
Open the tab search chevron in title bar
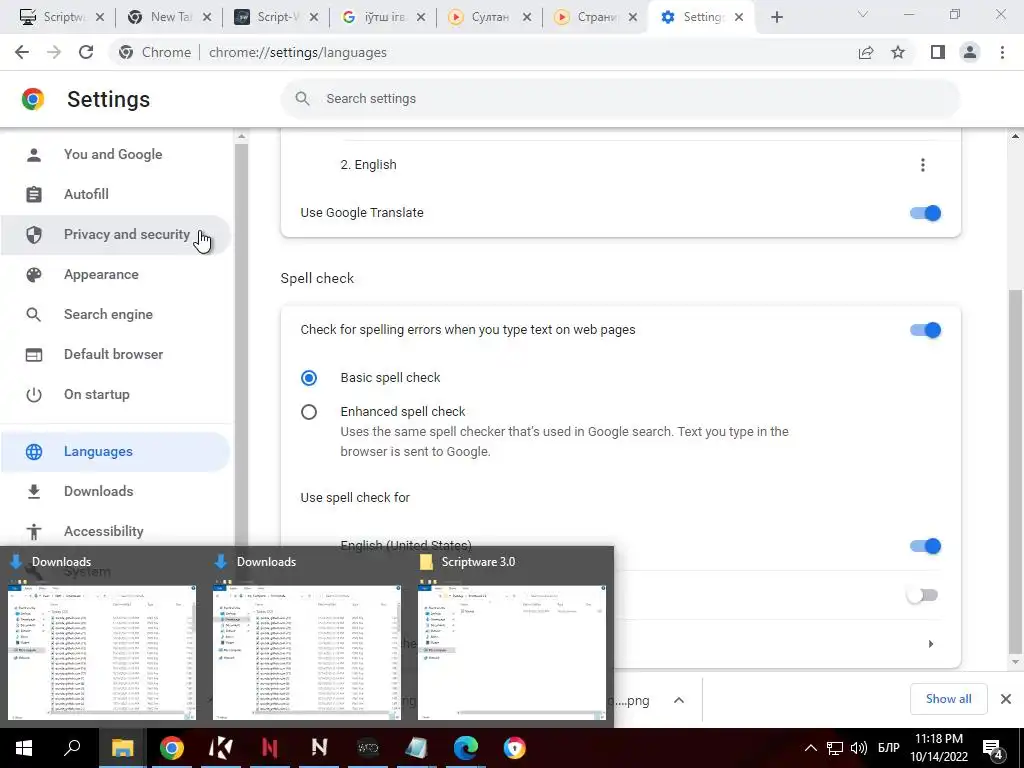(x=863, y=14)
